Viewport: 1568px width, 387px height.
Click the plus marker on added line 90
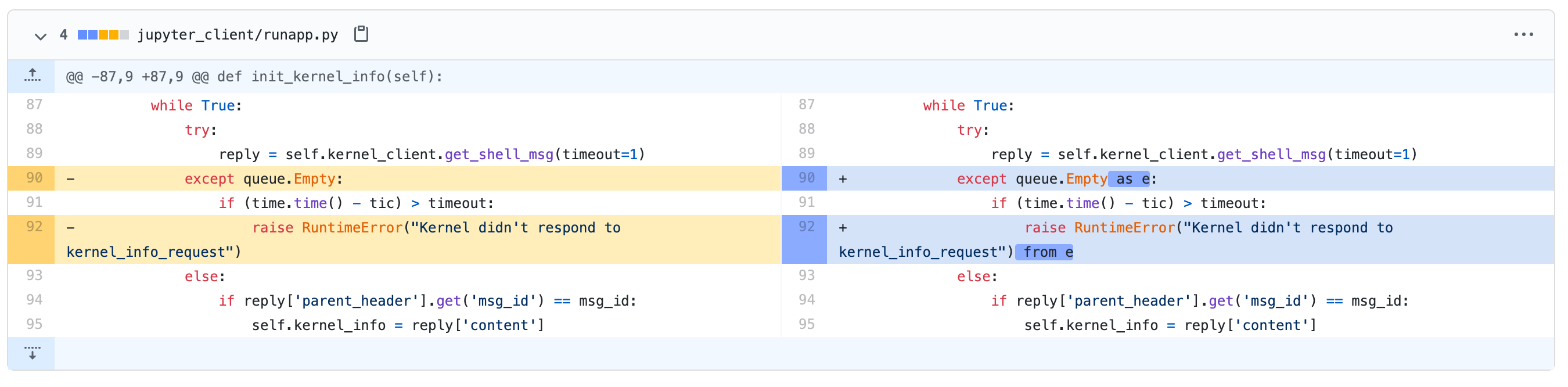(x=843, y=179)
